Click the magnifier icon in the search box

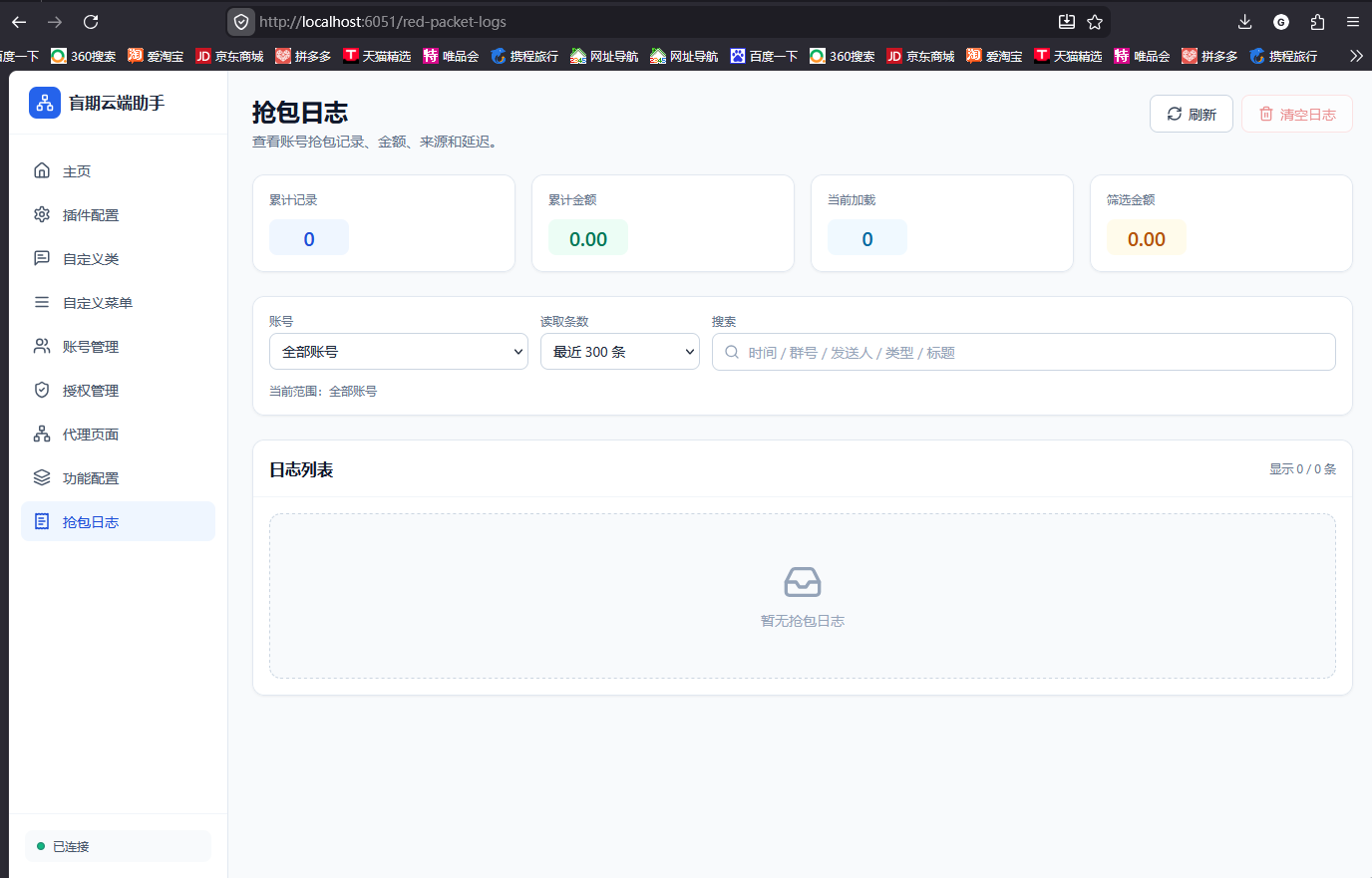(732, 352)
